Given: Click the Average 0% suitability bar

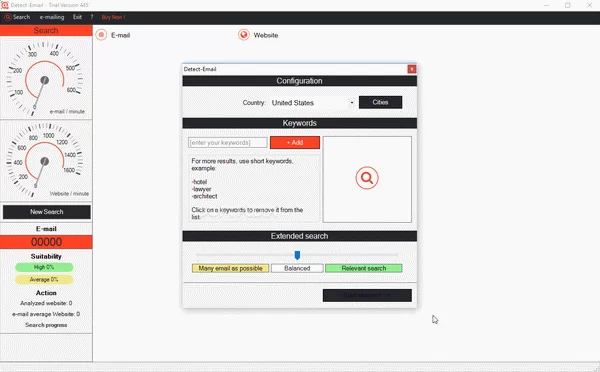Looking at the screenshot, I should [44, 279].
